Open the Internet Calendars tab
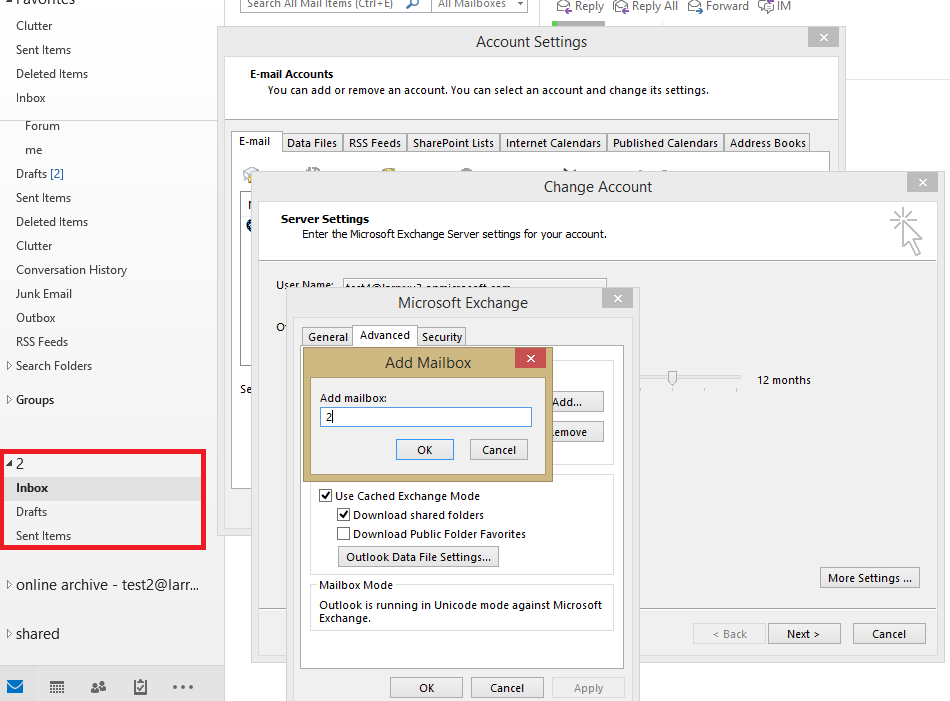 click(x=553, y=143)
